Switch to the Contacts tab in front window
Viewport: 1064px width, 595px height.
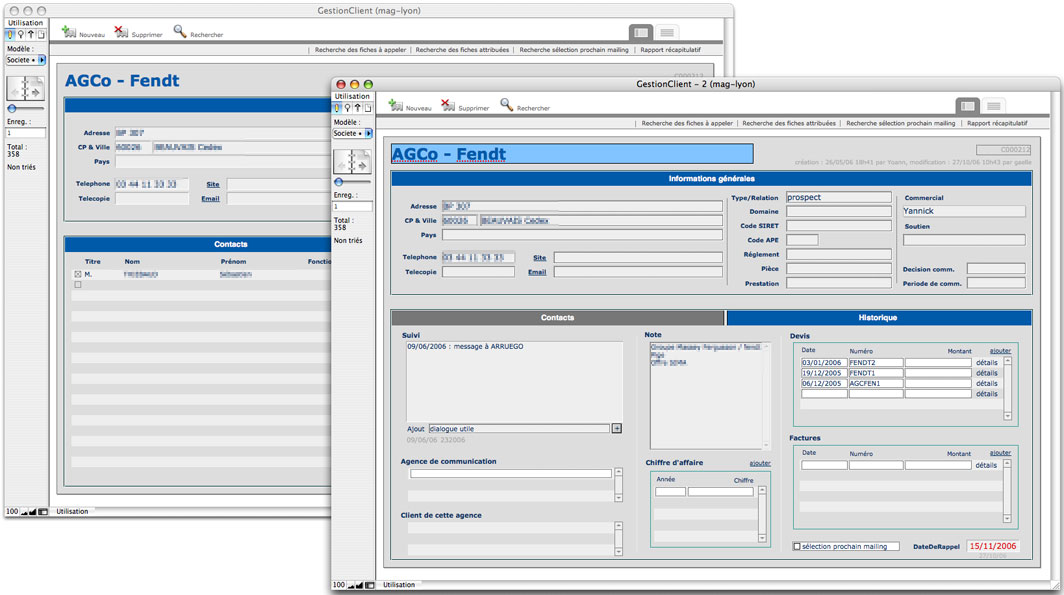pyautogui.click(x=558, y=318)
